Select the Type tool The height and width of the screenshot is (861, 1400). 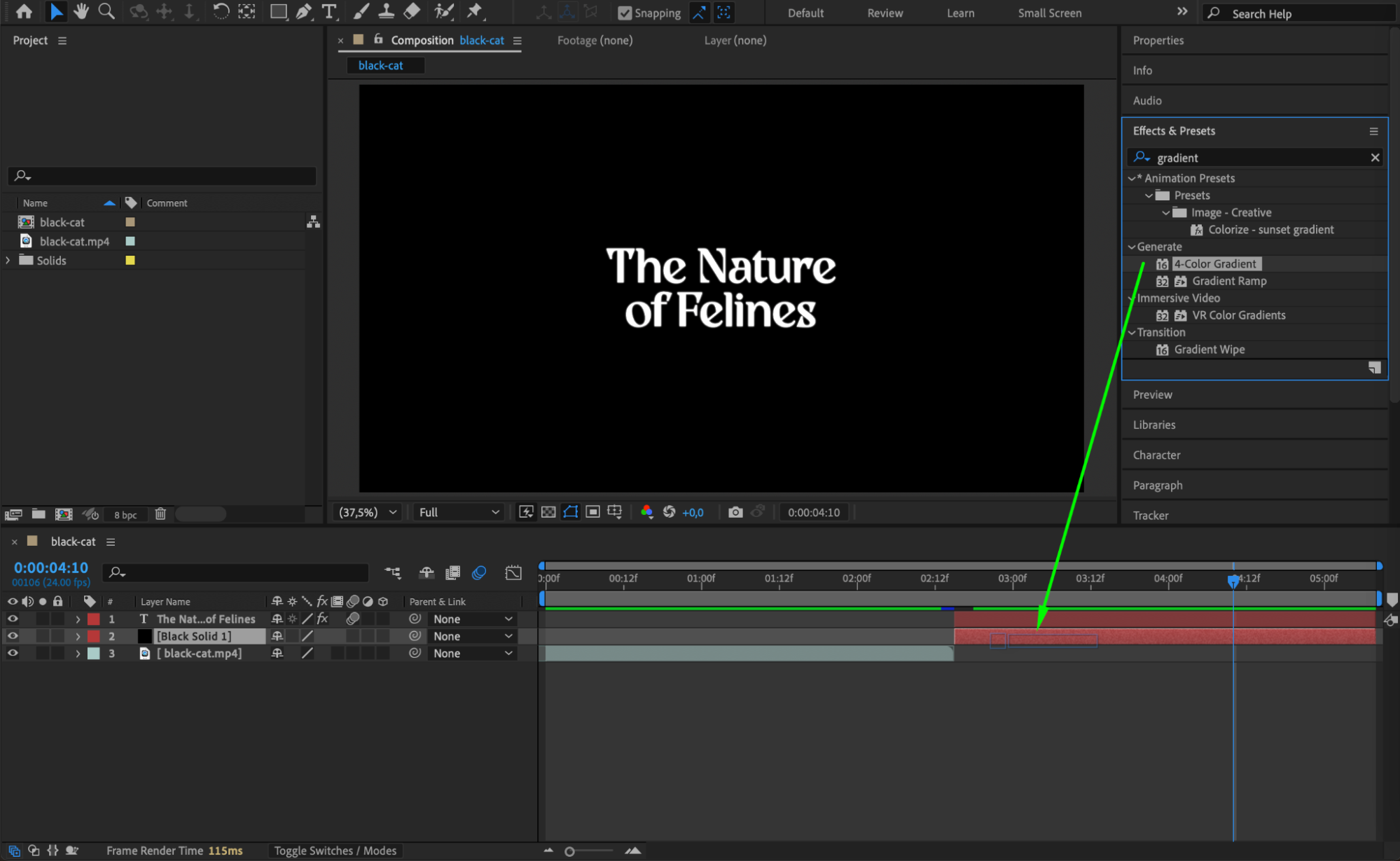coord(328,12)
